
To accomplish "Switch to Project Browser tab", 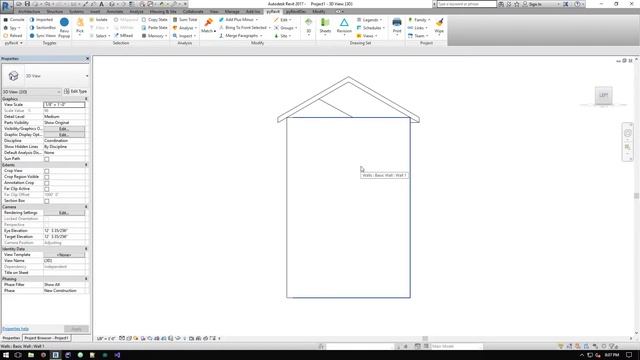I will click(x=46, y=338).
